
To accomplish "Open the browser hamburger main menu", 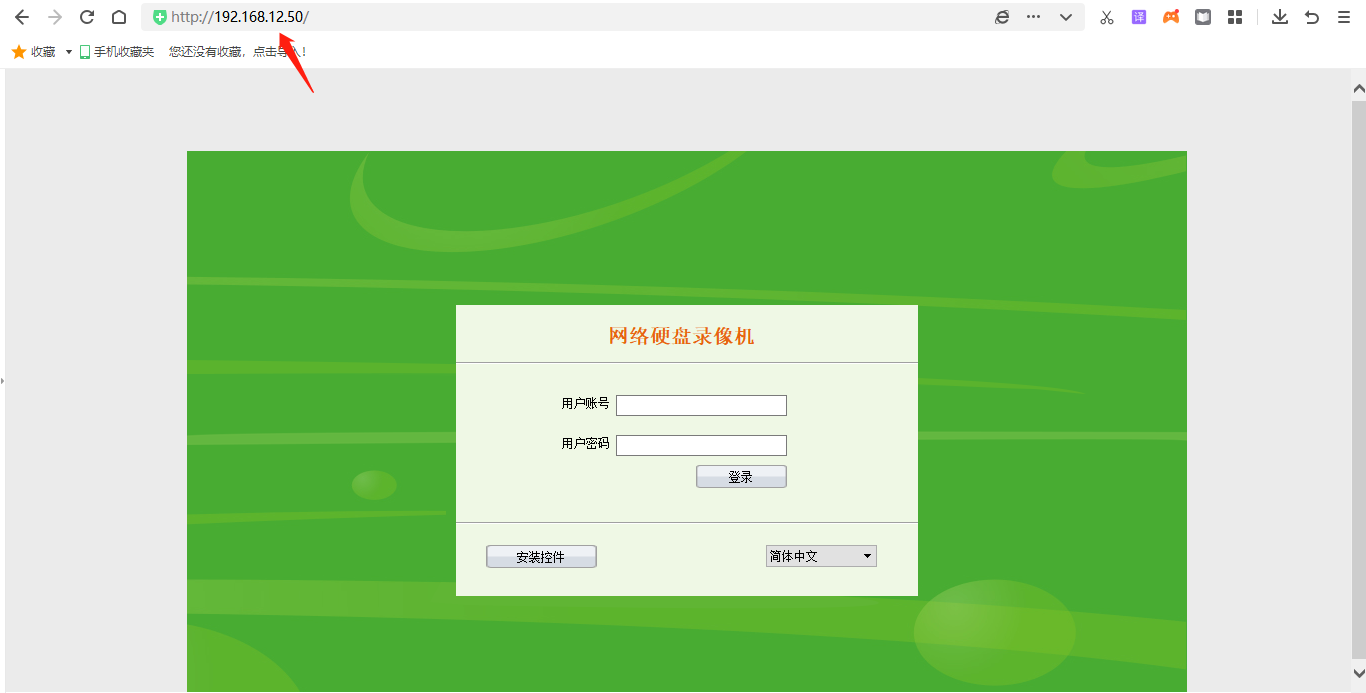I will pyautogui.click(x=1344, y=17).
